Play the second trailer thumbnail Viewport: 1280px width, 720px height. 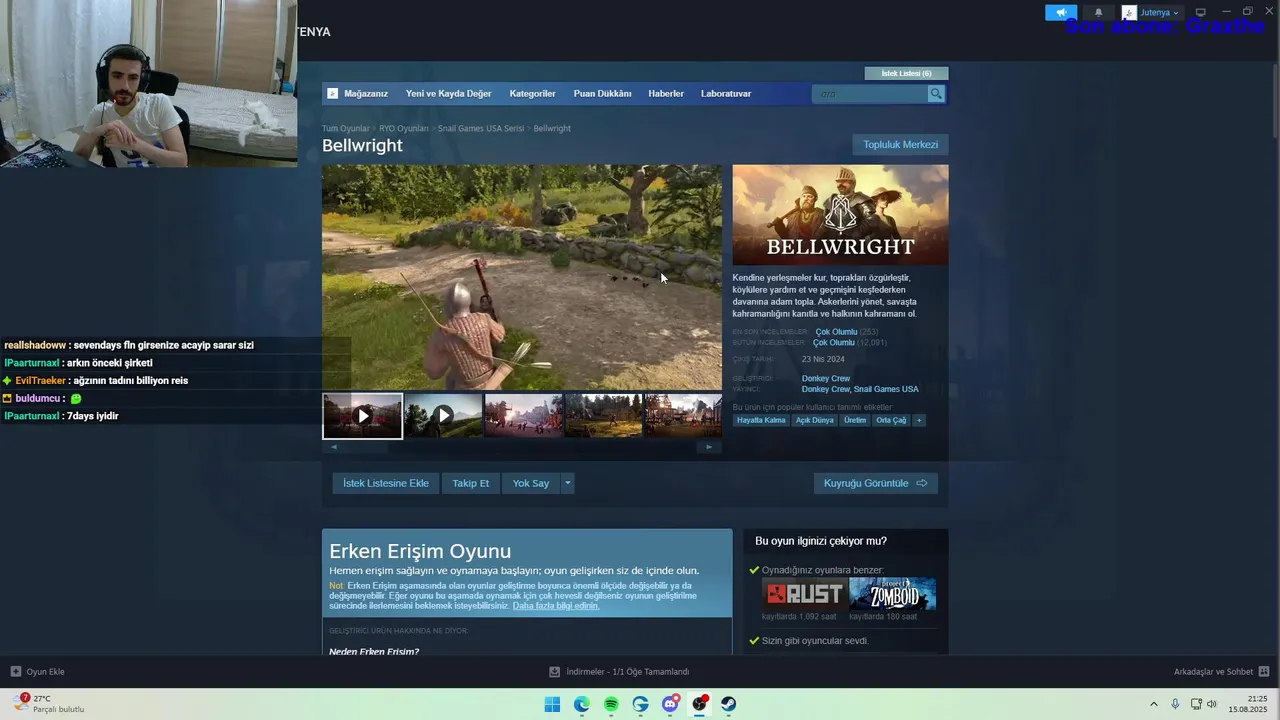tap(444, 416)
